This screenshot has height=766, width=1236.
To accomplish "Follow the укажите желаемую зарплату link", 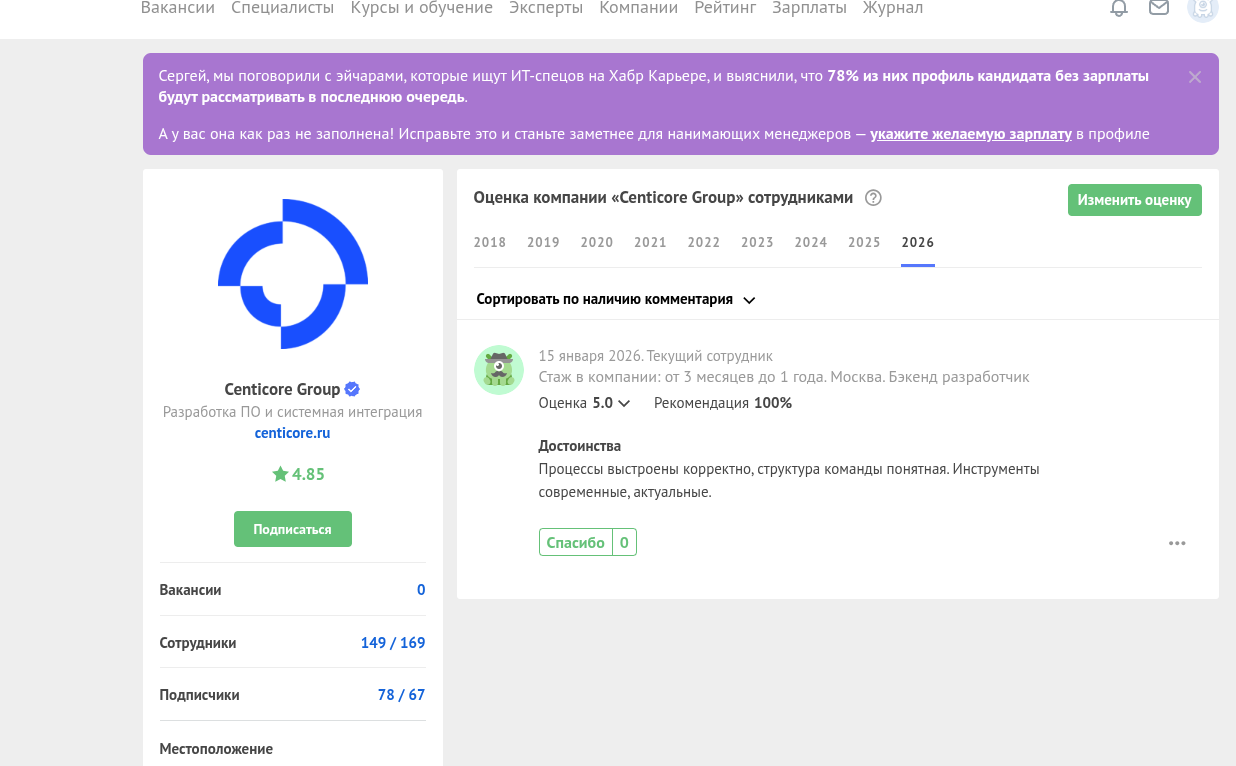I will pos(971,134).
